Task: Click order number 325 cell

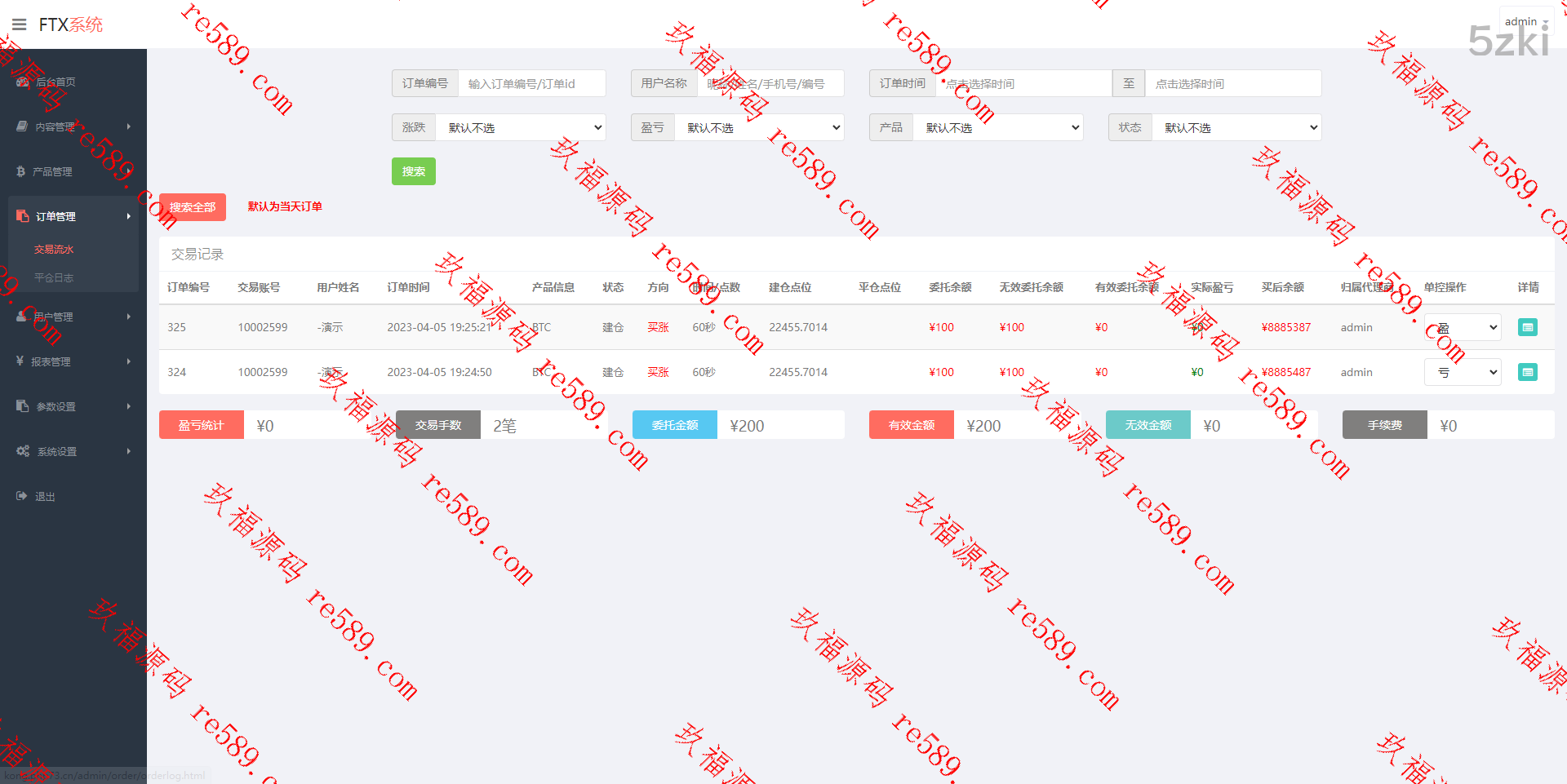Action: tap(176, 327)
